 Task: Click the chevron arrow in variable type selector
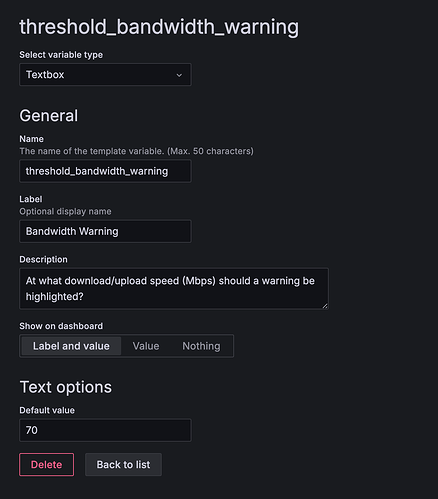(179, 75)
